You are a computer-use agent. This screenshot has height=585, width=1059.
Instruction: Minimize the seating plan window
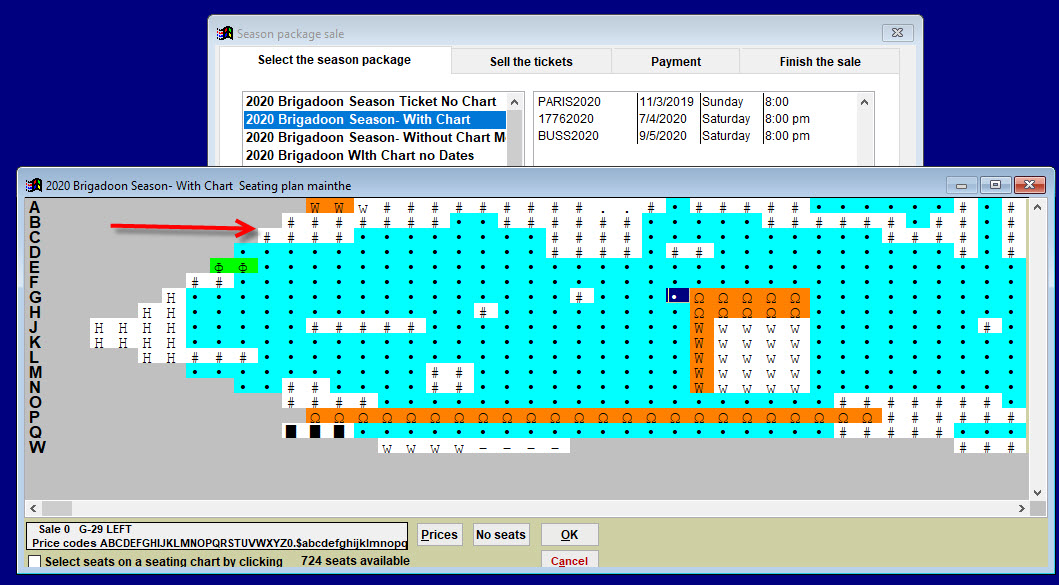click(x=961, y=184)
